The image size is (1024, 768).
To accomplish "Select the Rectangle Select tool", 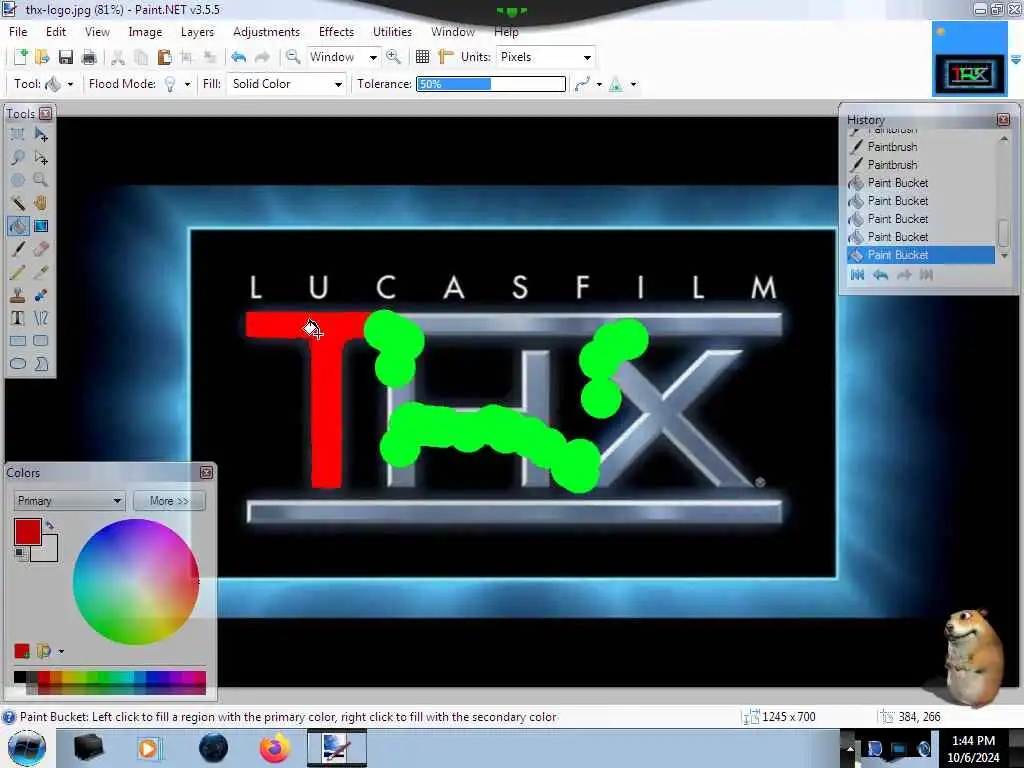I will [x=18, y=135].
